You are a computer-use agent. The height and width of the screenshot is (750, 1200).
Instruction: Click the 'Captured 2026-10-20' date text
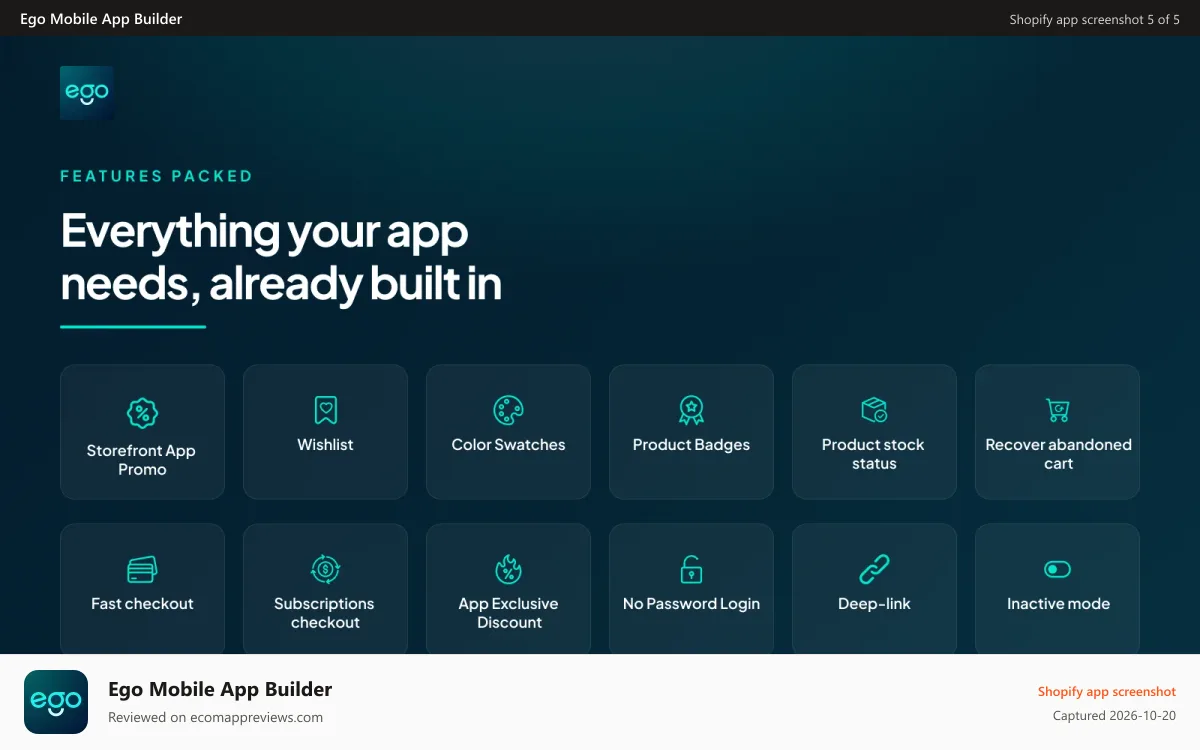coord(1114,716)
